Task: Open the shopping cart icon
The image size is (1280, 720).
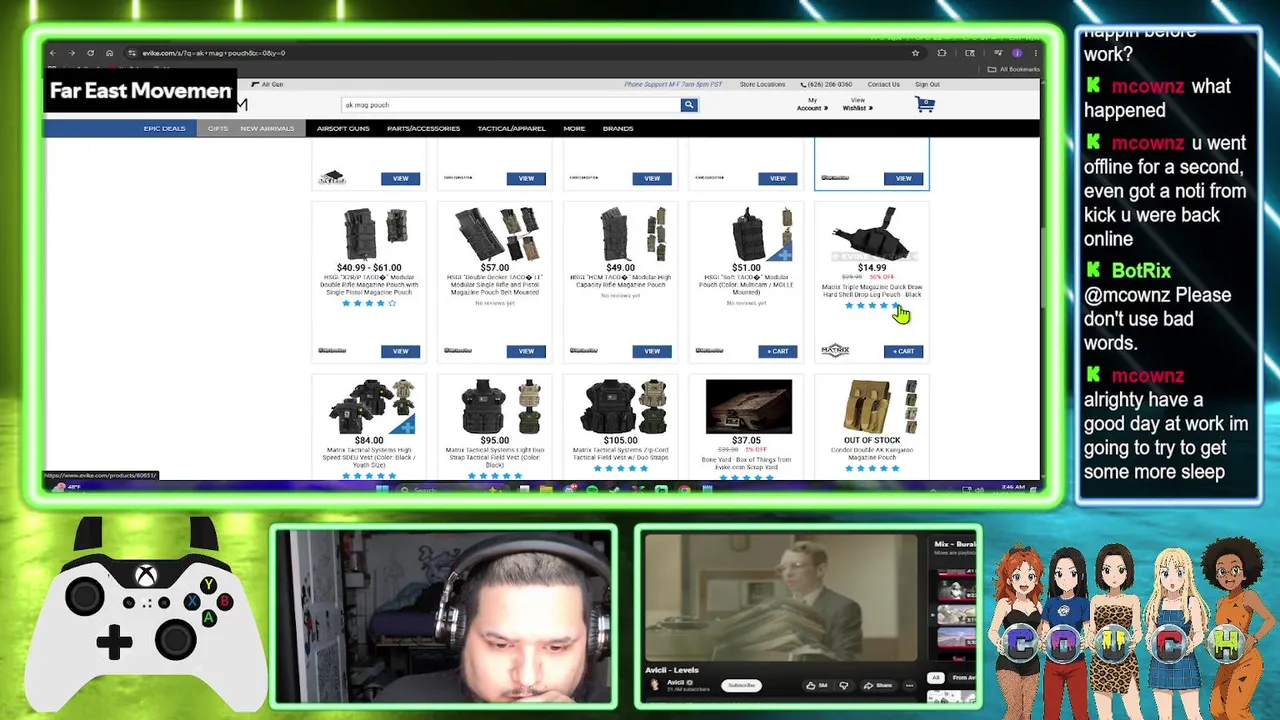Action: 925,105
